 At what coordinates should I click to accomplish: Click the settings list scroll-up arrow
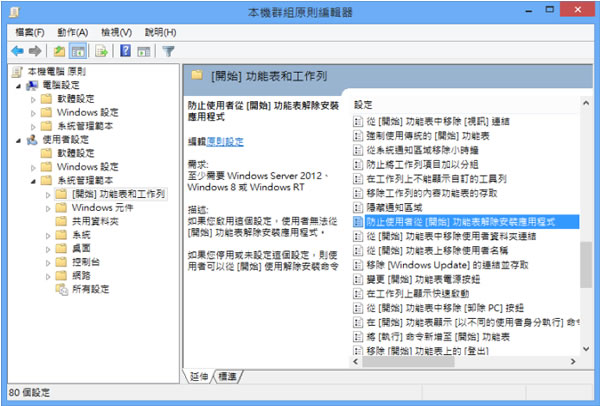click(x=585, y=103)
